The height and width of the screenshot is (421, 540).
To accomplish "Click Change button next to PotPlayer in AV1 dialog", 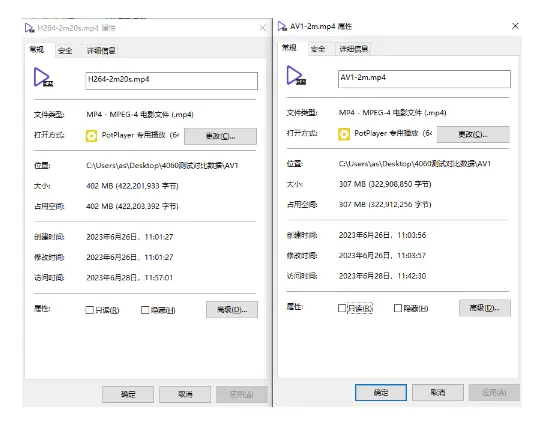I will (473, 134).
